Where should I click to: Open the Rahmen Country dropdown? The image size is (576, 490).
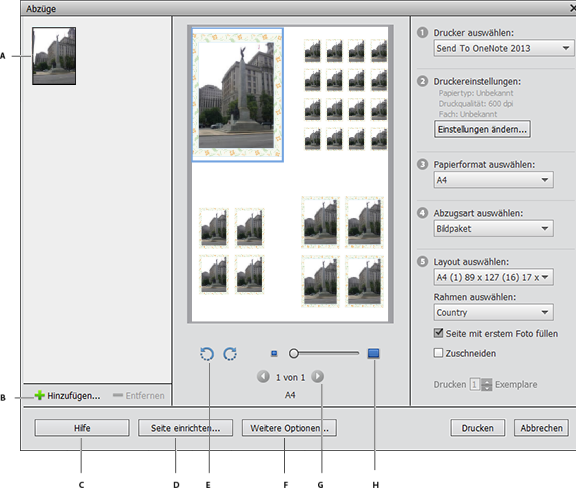(x=493, y=312)
